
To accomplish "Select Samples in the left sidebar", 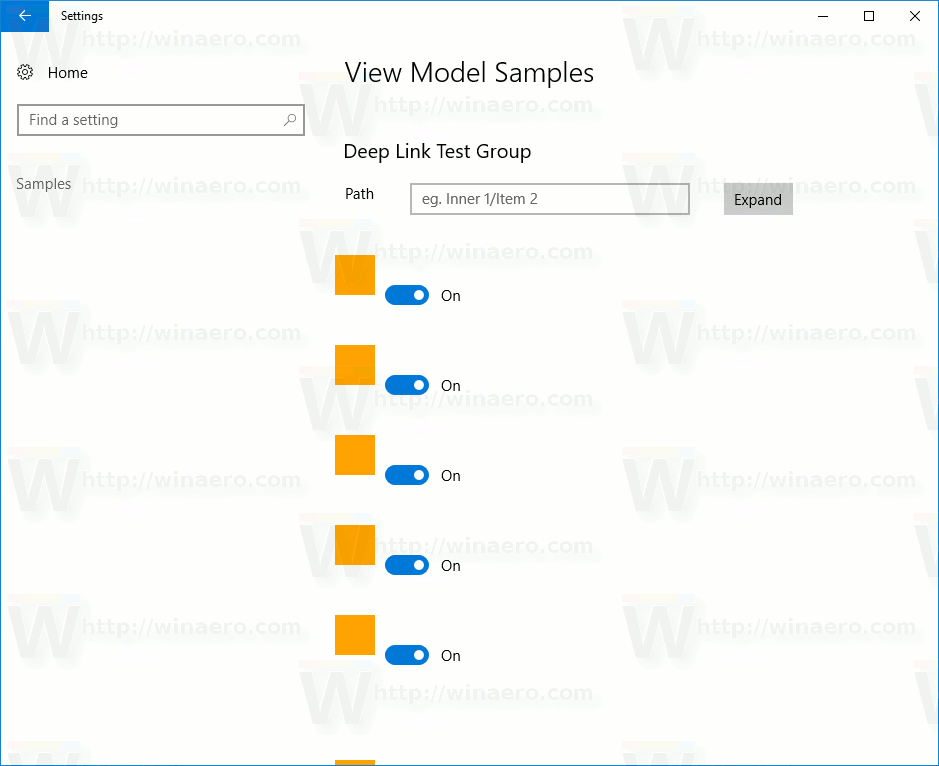I will click(46, 183).
